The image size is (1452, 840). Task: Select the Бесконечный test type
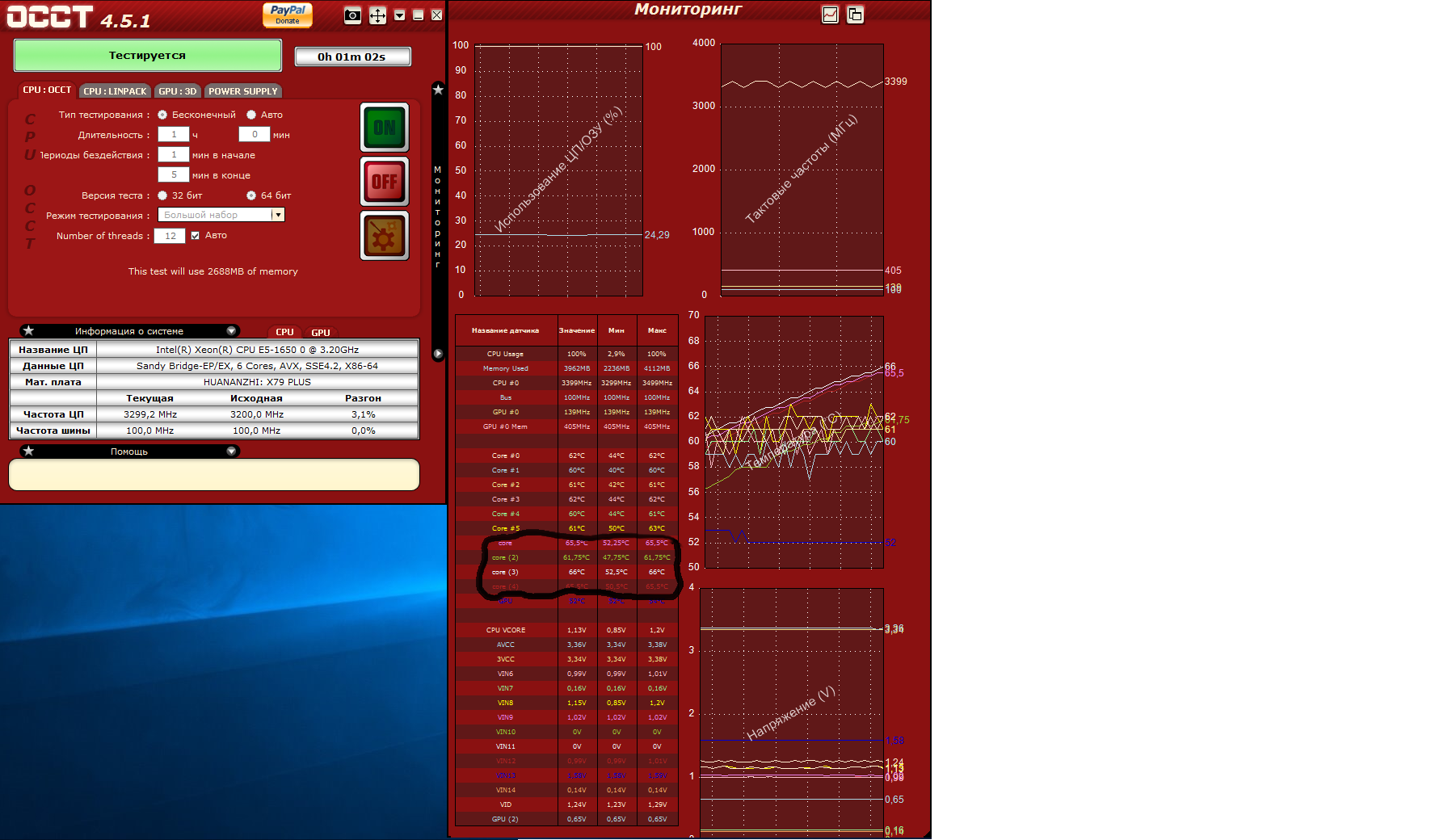point(162,115)
